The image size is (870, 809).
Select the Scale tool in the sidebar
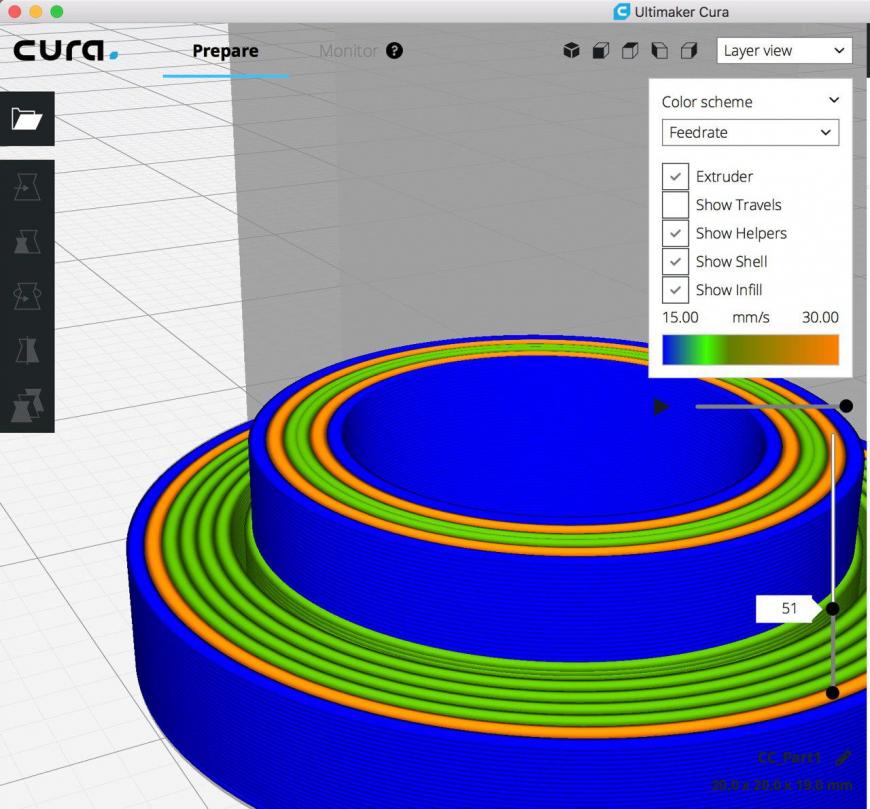click(x=27, y=242)
